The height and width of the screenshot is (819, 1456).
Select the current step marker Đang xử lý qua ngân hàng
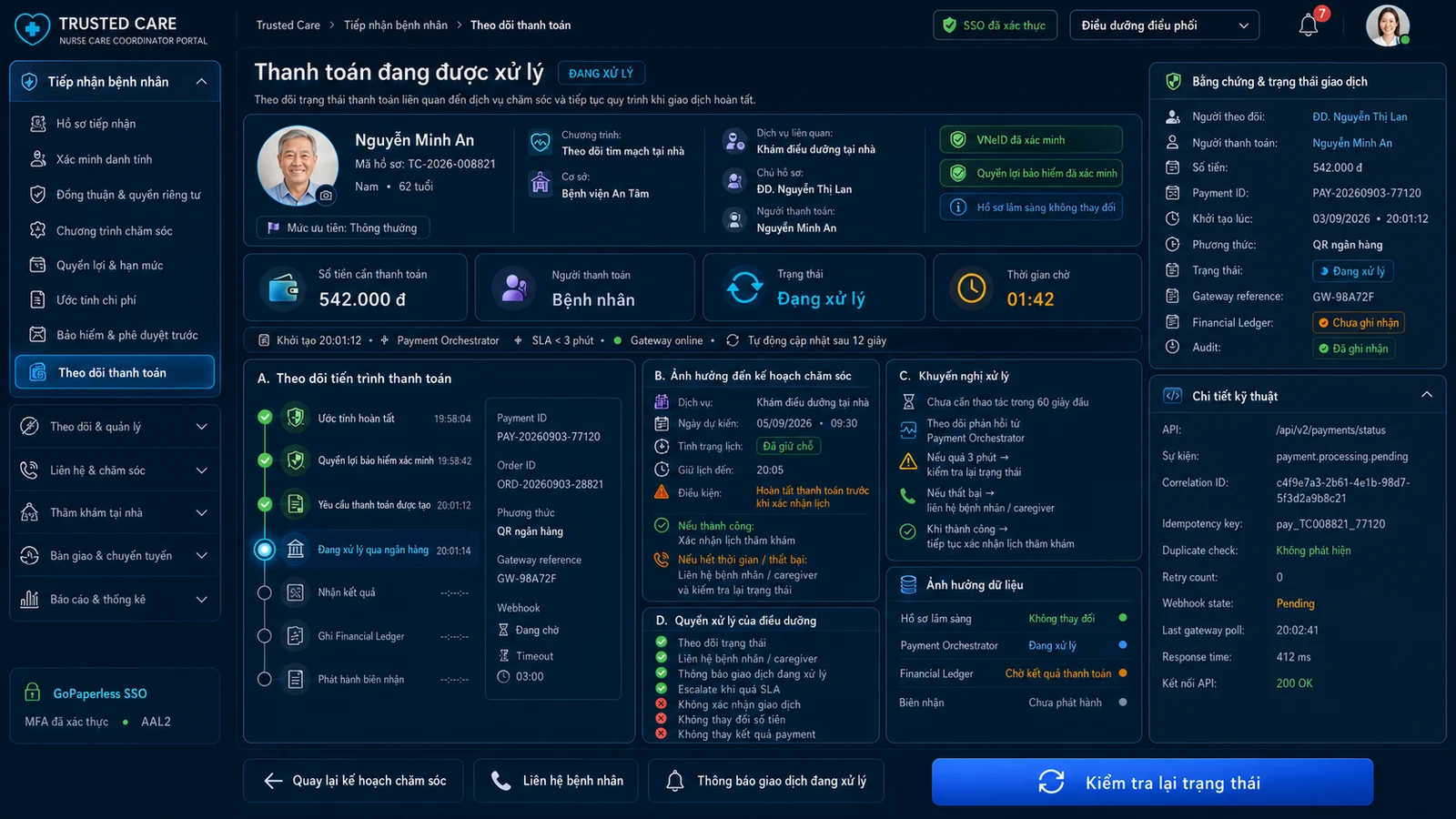[264, 549]
